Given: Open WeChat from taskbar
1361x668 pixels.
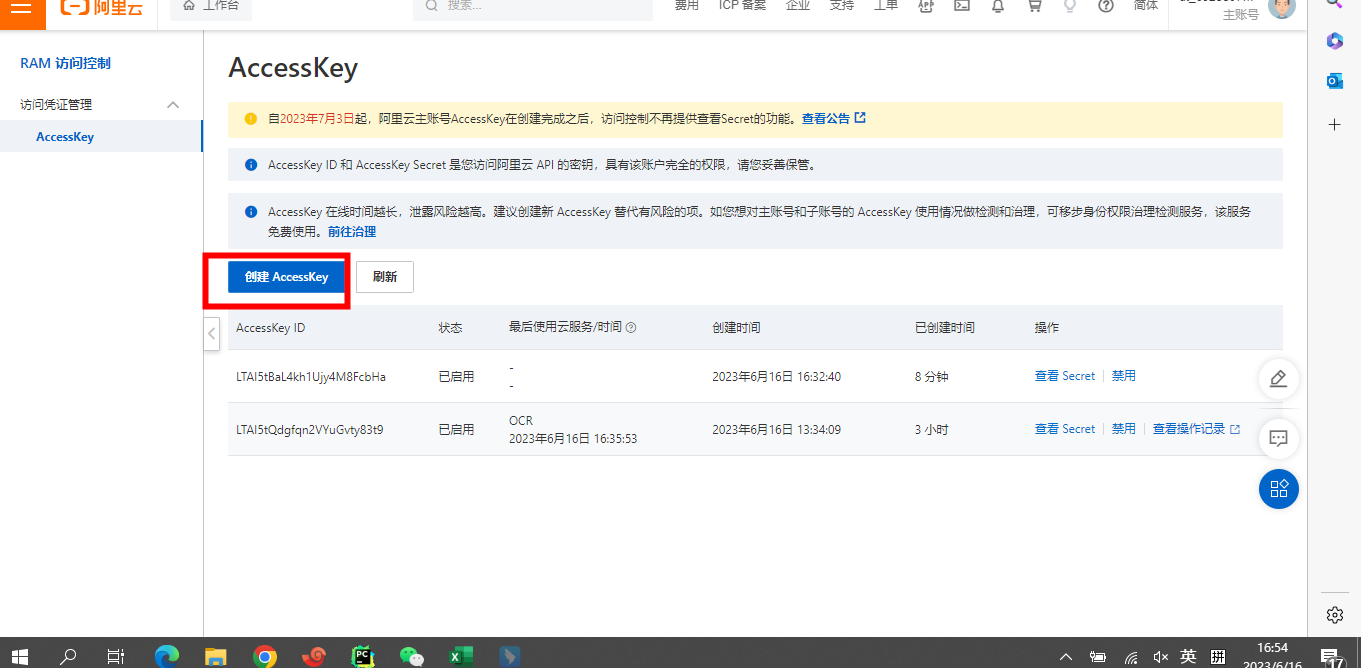Looking at the screenshot, I should click(411, 656).
